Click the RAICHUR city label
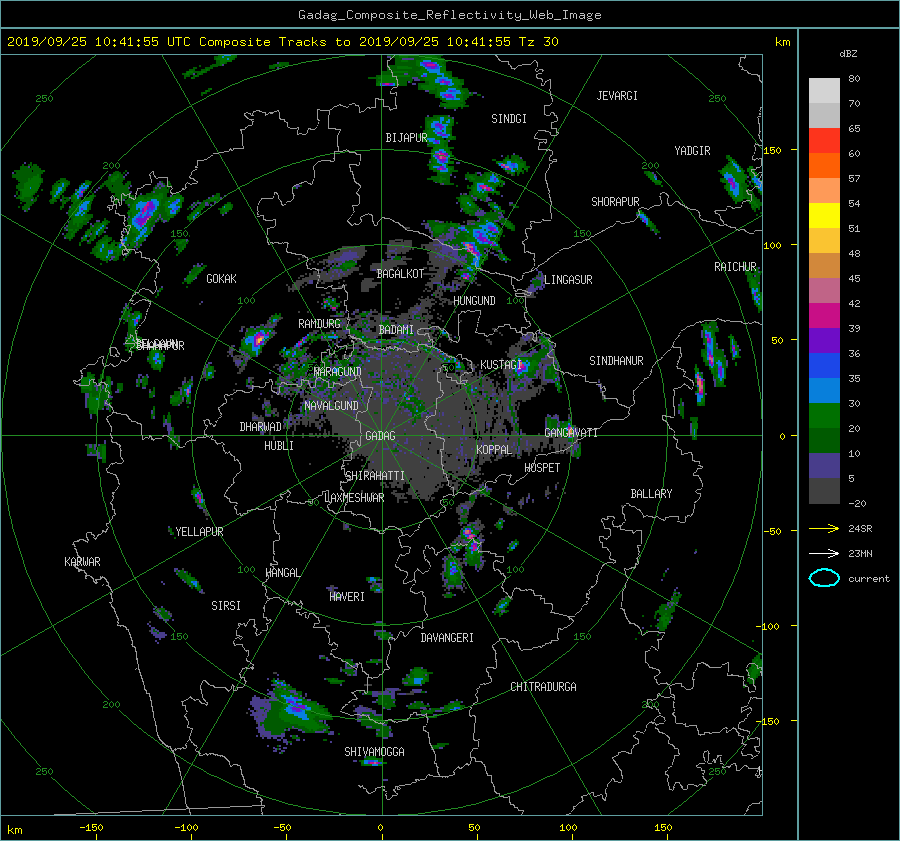Viewport: 900px width, 841px height. tap(735, 267)
